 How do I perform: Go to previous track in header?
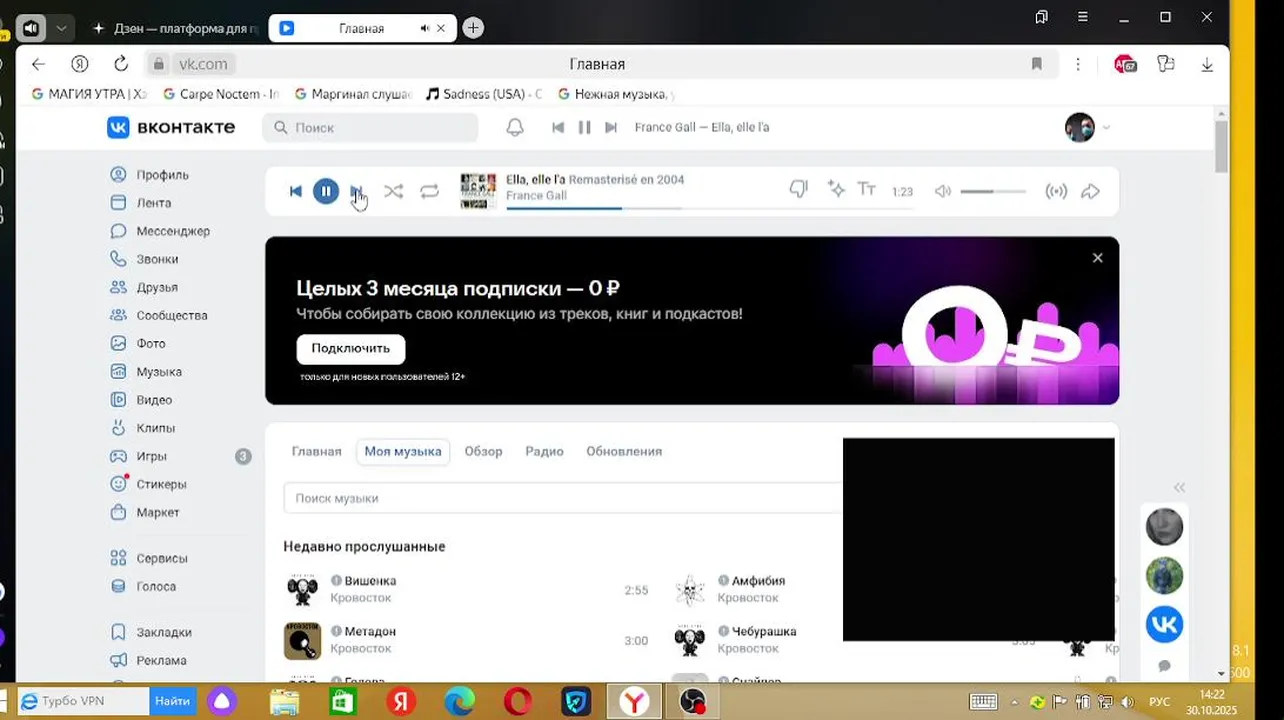coord(558,127)
